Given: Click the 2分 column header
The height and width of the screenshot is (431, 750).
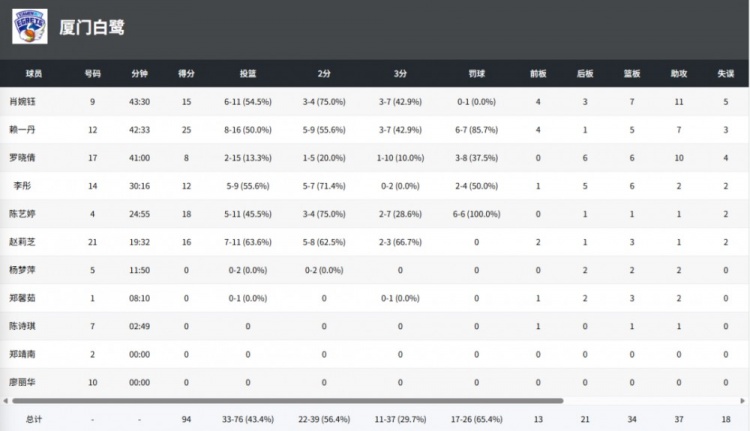Looking at the screenshot, I should (324, 74).
